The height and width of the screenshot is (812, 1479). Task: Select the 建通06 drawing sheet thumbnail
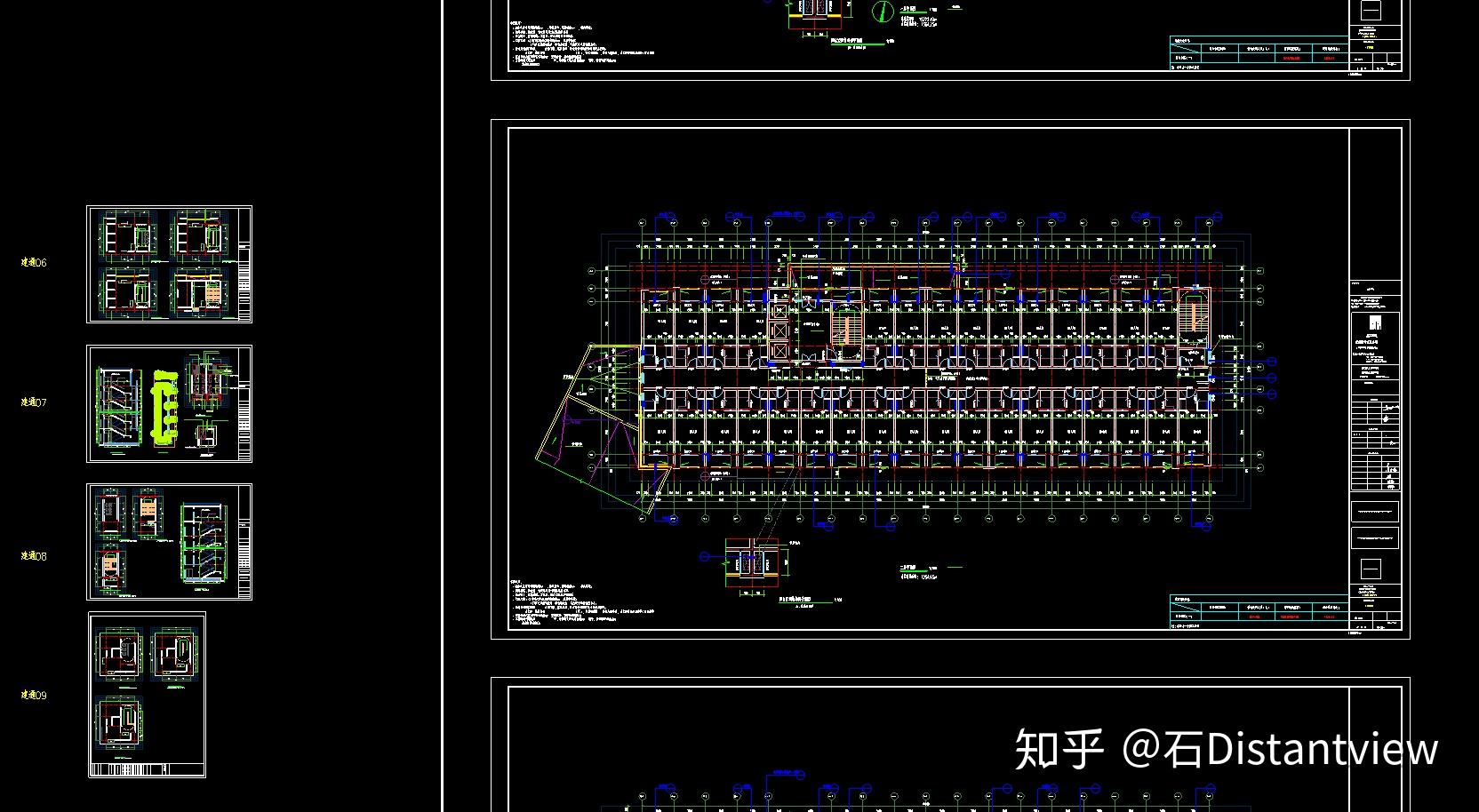click(x=169, y=264)
